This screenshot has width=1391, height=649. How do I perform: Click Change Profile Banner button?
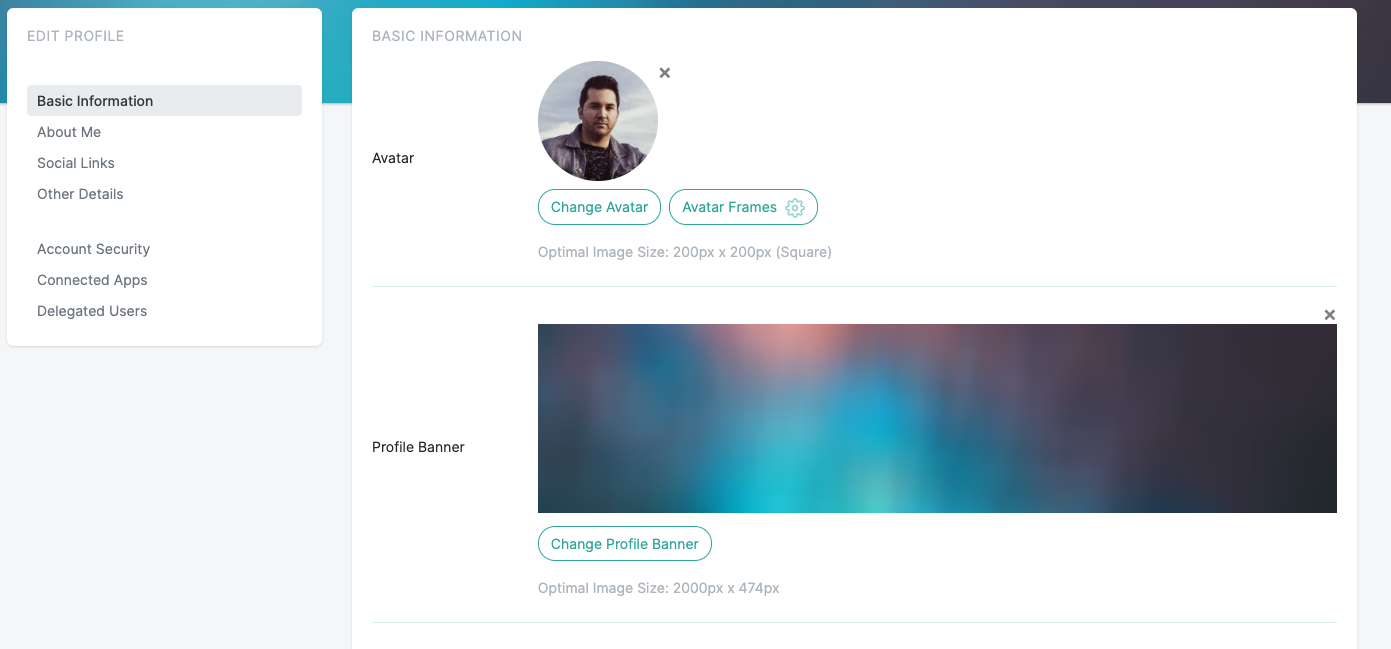[625, 544]
